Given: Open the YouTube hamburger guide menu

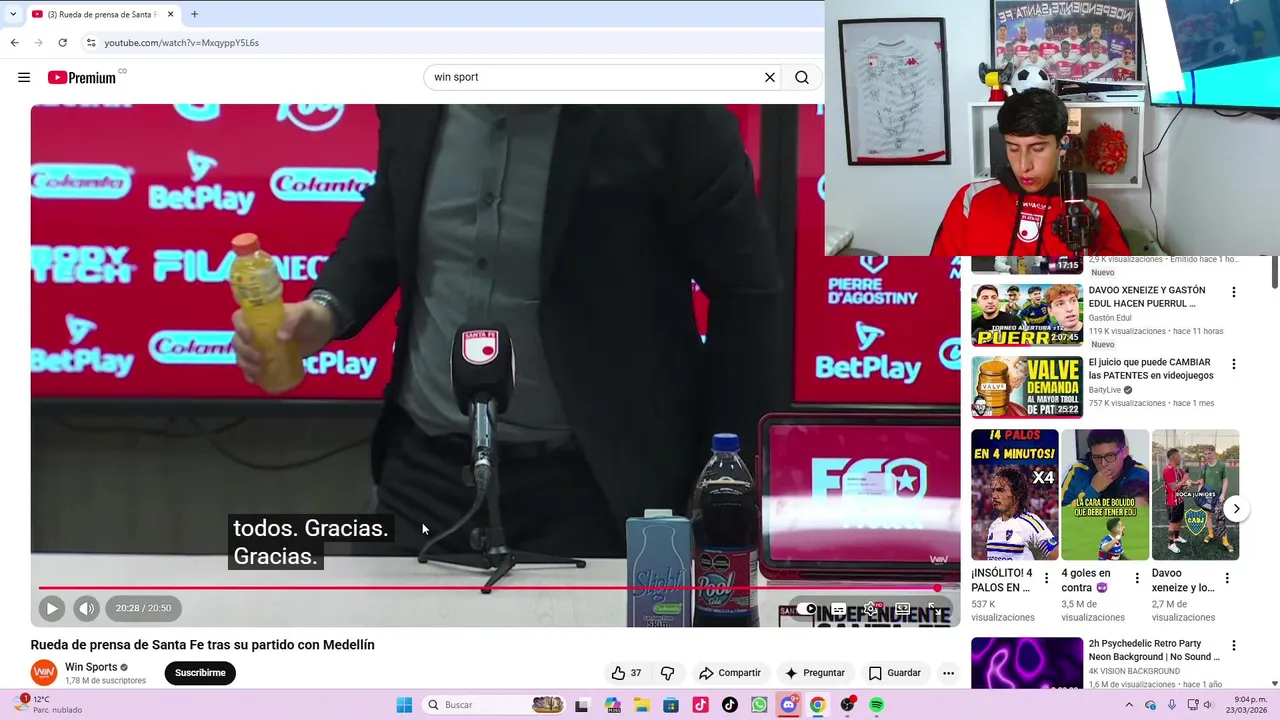Looking at the screenshot, I should [24, 77].
